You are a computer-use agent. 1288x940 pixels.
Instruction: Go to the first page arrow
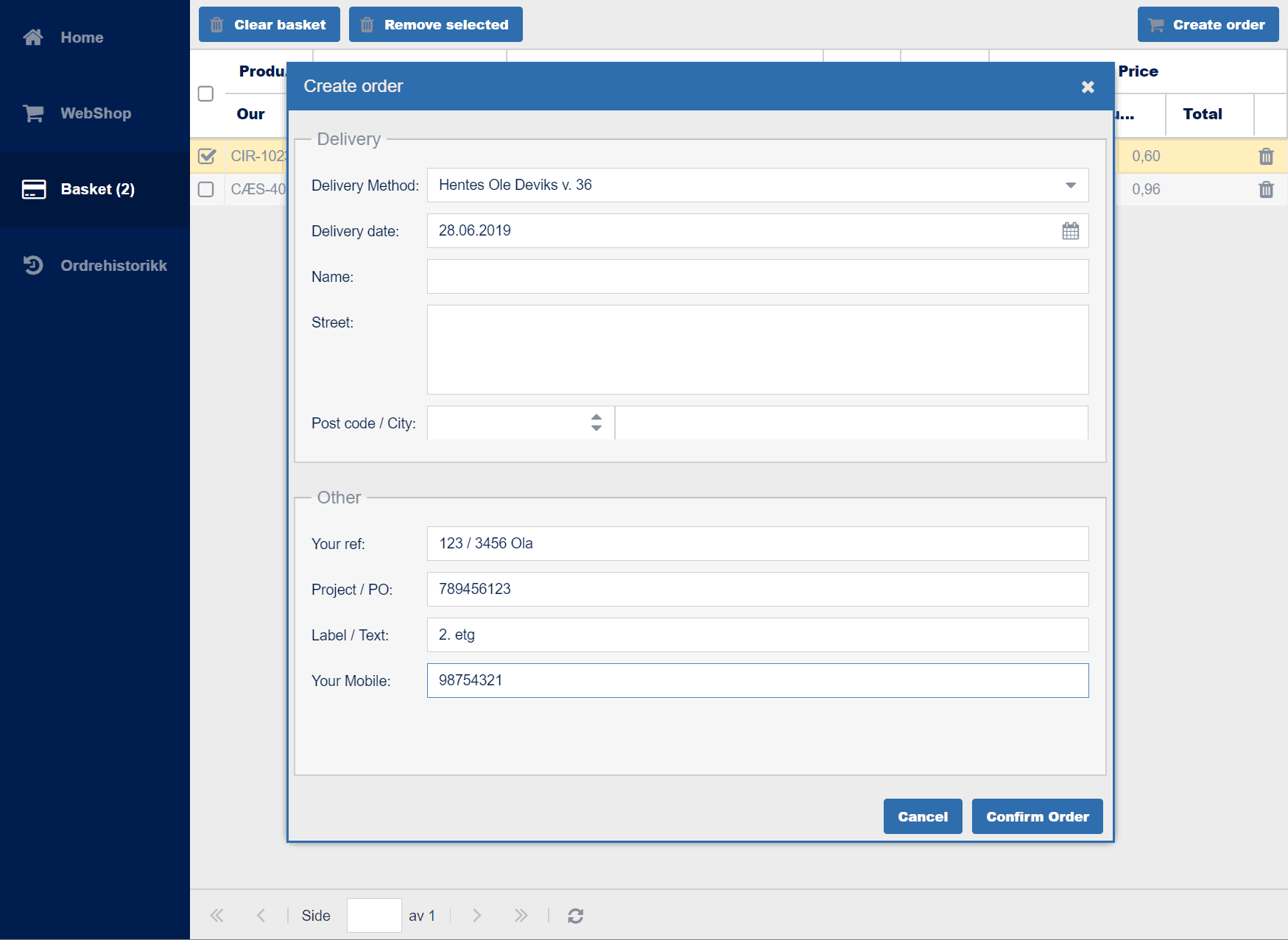tap(217, 916)
